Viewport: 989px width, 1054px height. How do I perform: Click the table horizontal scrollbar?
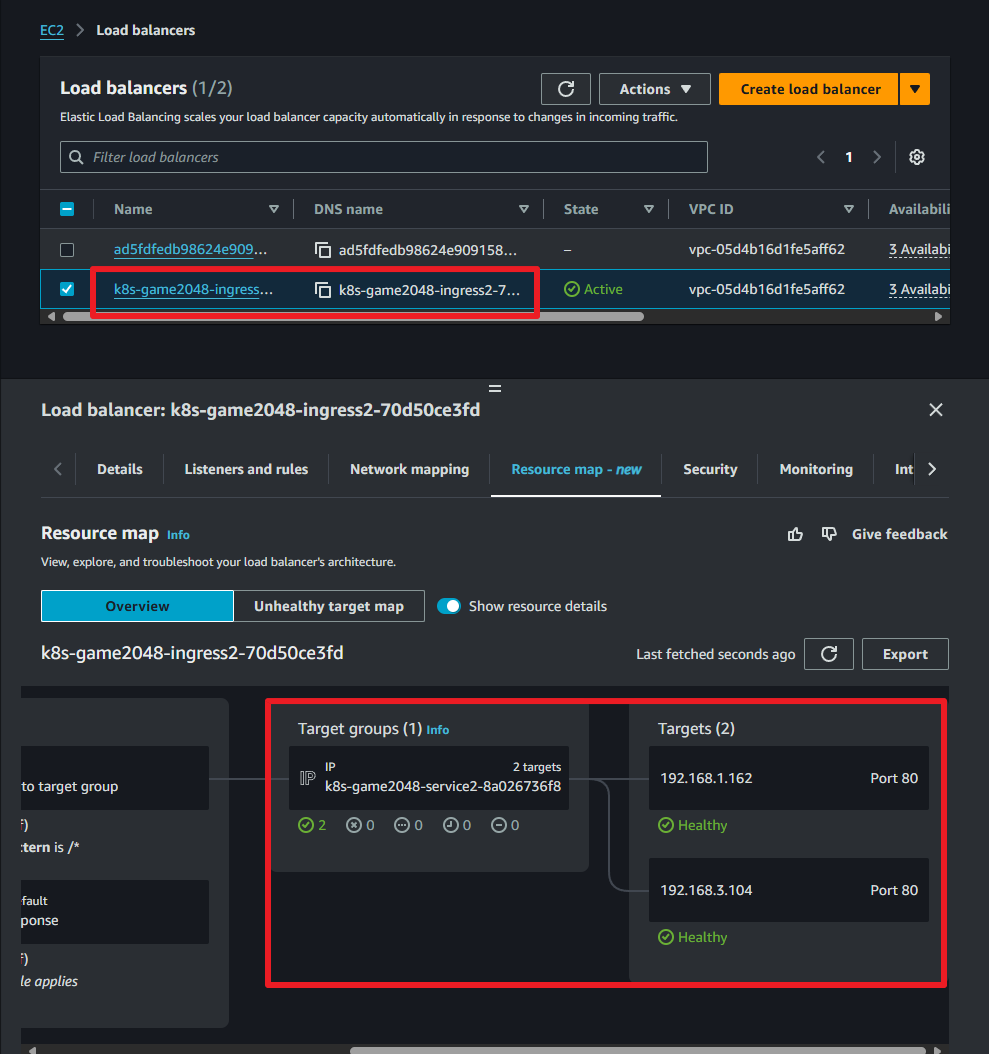[x=353, y=317]
